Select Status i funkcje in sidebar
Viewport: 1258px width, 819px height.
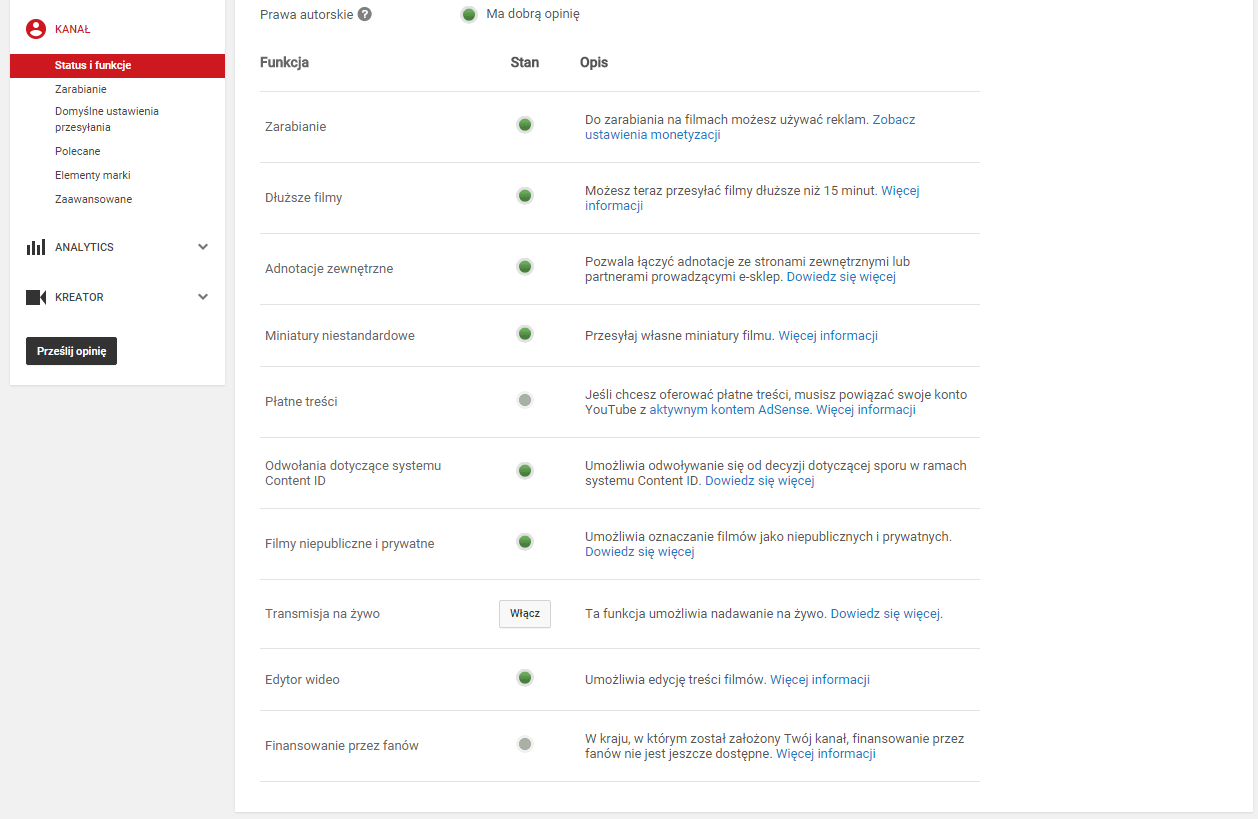117,66
